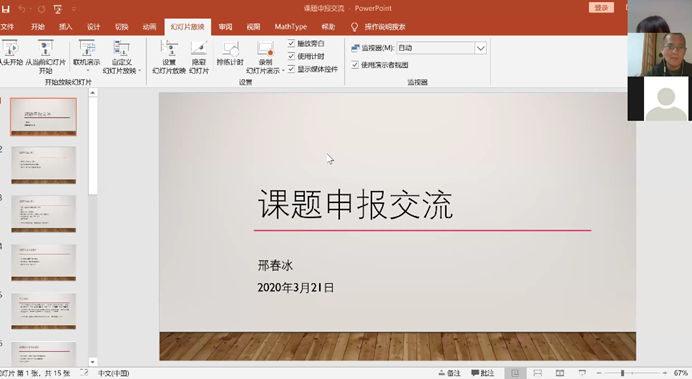Click the 设置幻灯片放映 setup icon
This screenshot has height=379, width=692.
169,56
